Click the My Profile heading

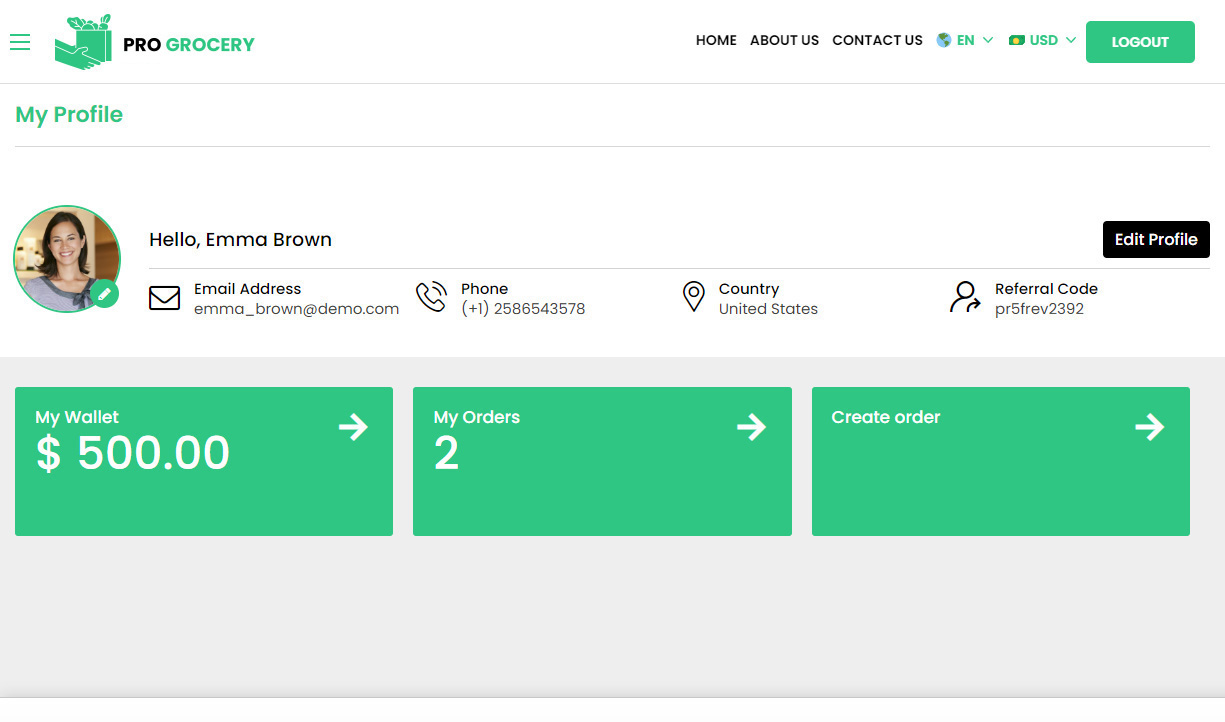point(69,115)
